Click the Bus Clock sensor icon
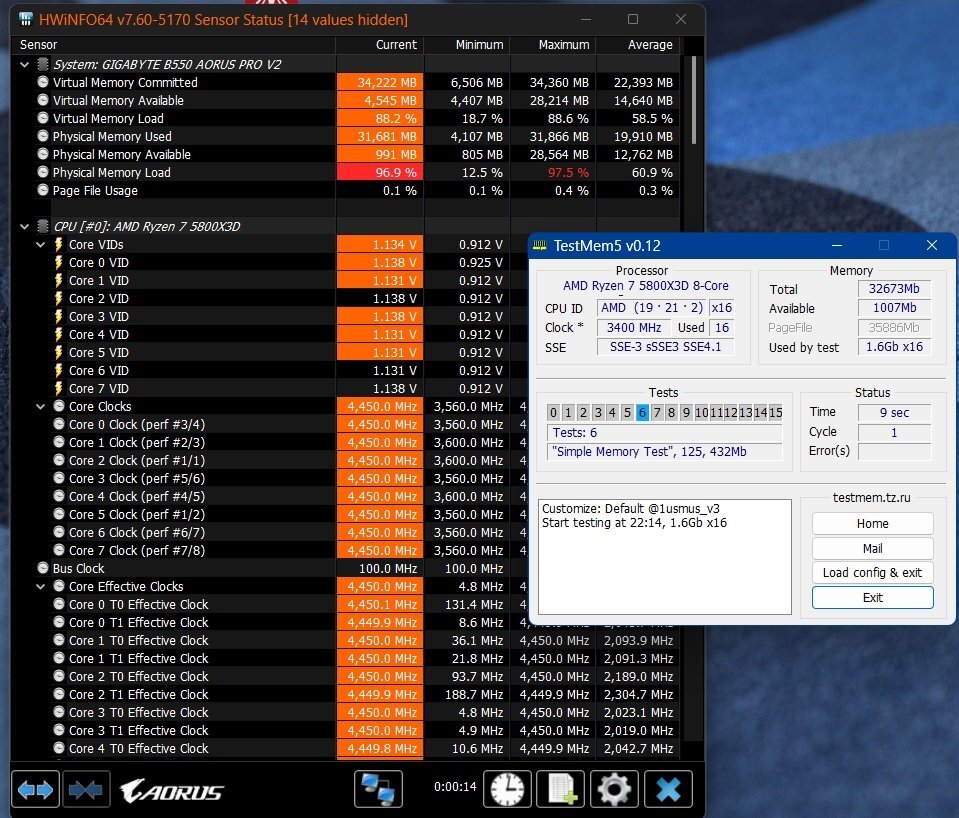This screenshot has width=959, height=818. [43, 568]
